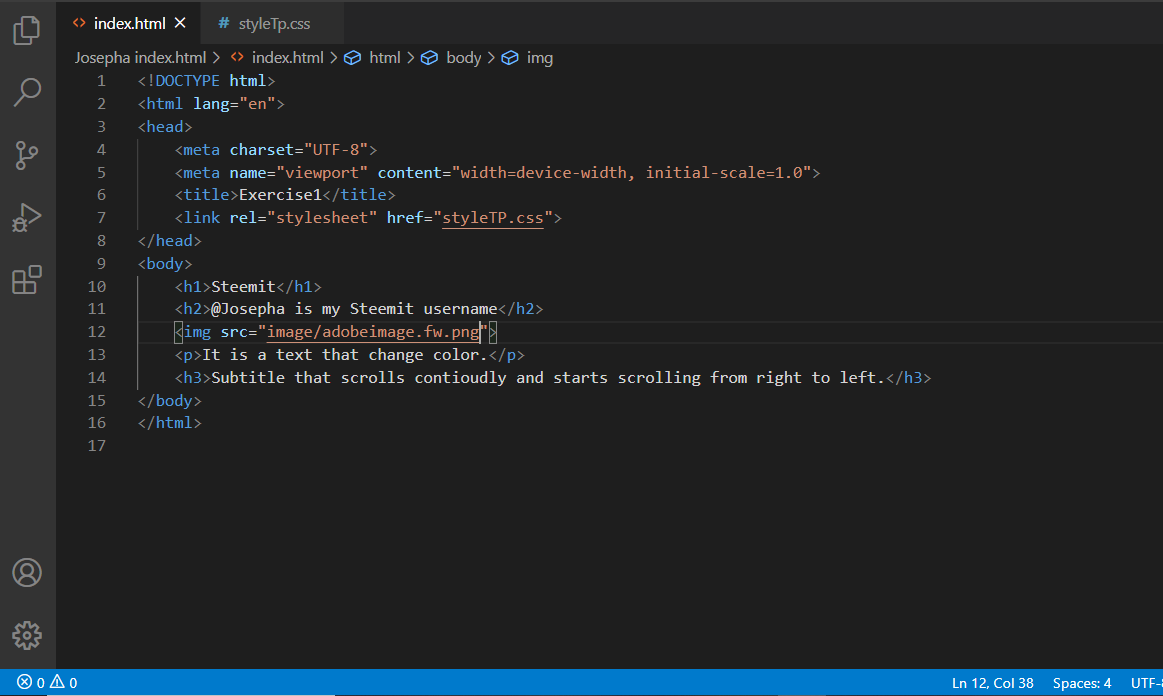
Task: Open the Extensions view
Action: [x=27, y=280]
